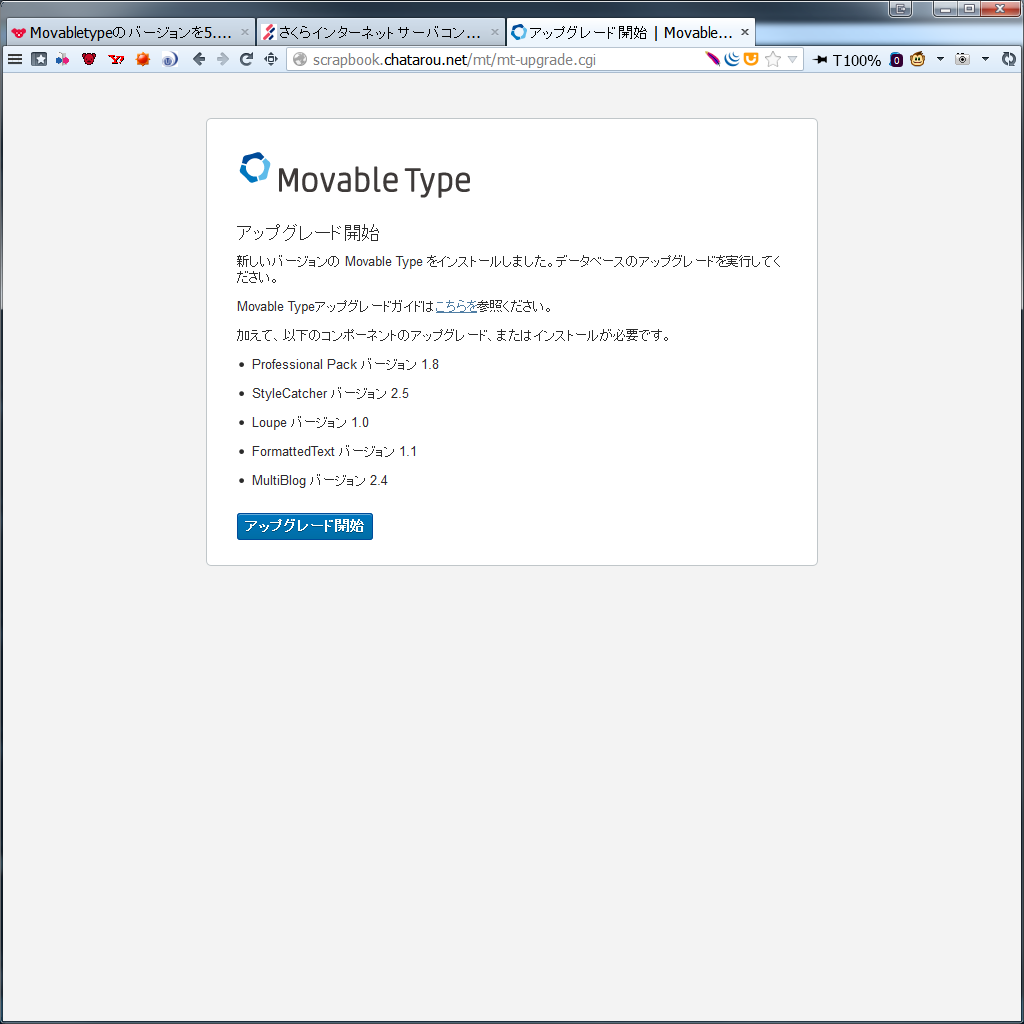Click the アップグレード開始 blue button
The width and height of the screenshot is (1024, 1024).
304,526
